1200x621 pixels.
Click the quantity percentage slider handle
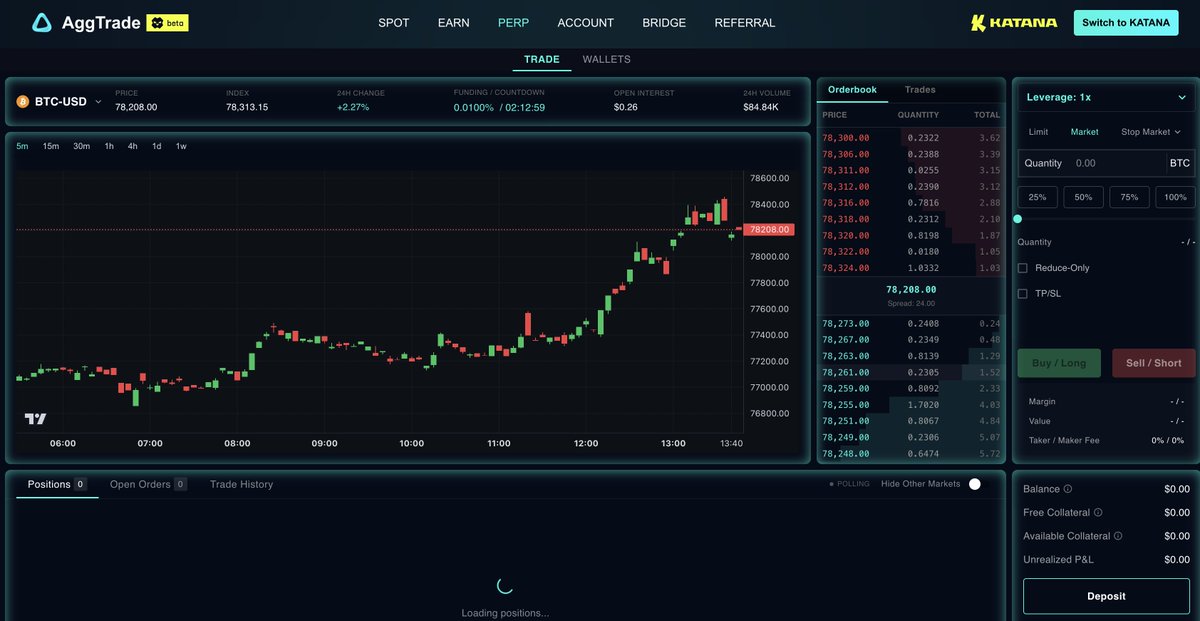tap(1018, 219)
